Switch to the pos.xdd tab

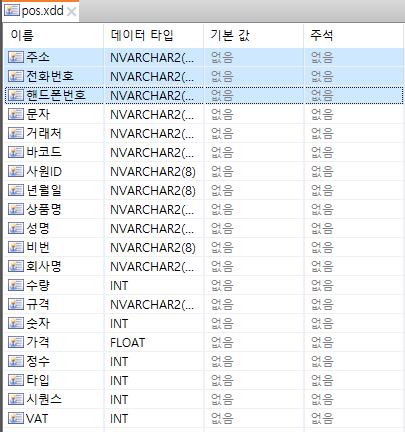click(41, 11)
